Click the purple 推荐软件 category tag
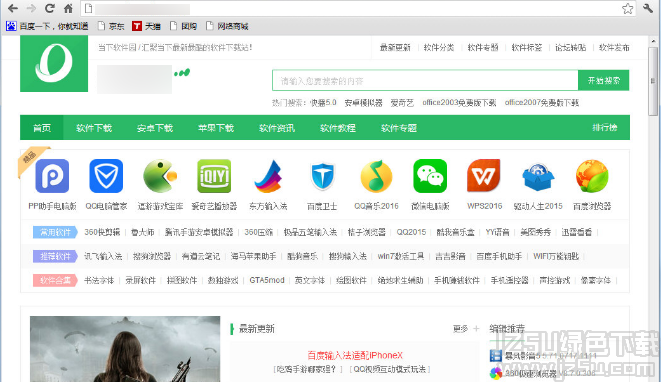This screenshot has width=661, height=382. tap(55, 256)
